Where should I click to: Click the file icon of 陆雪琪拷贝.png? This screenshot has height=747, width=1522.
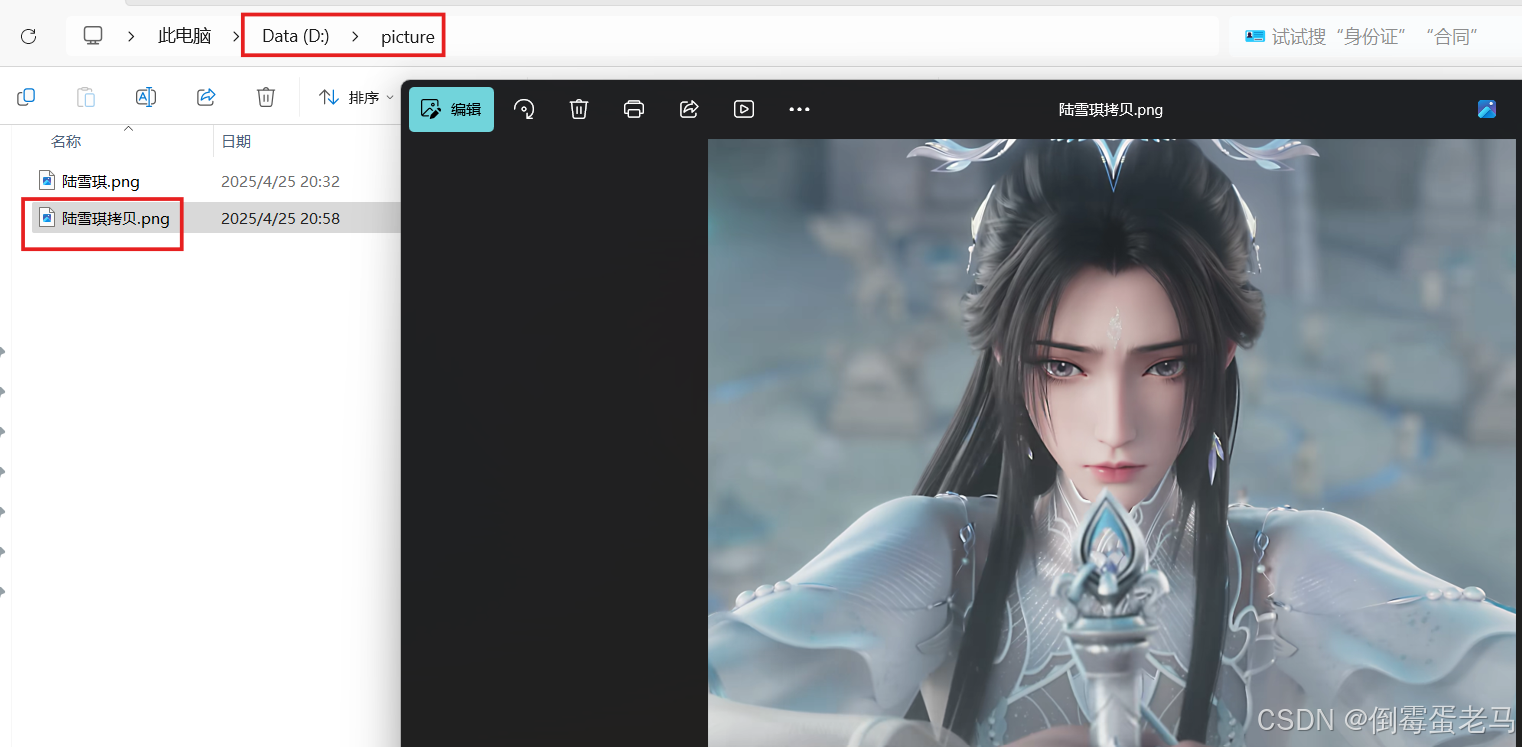(46, 217)
